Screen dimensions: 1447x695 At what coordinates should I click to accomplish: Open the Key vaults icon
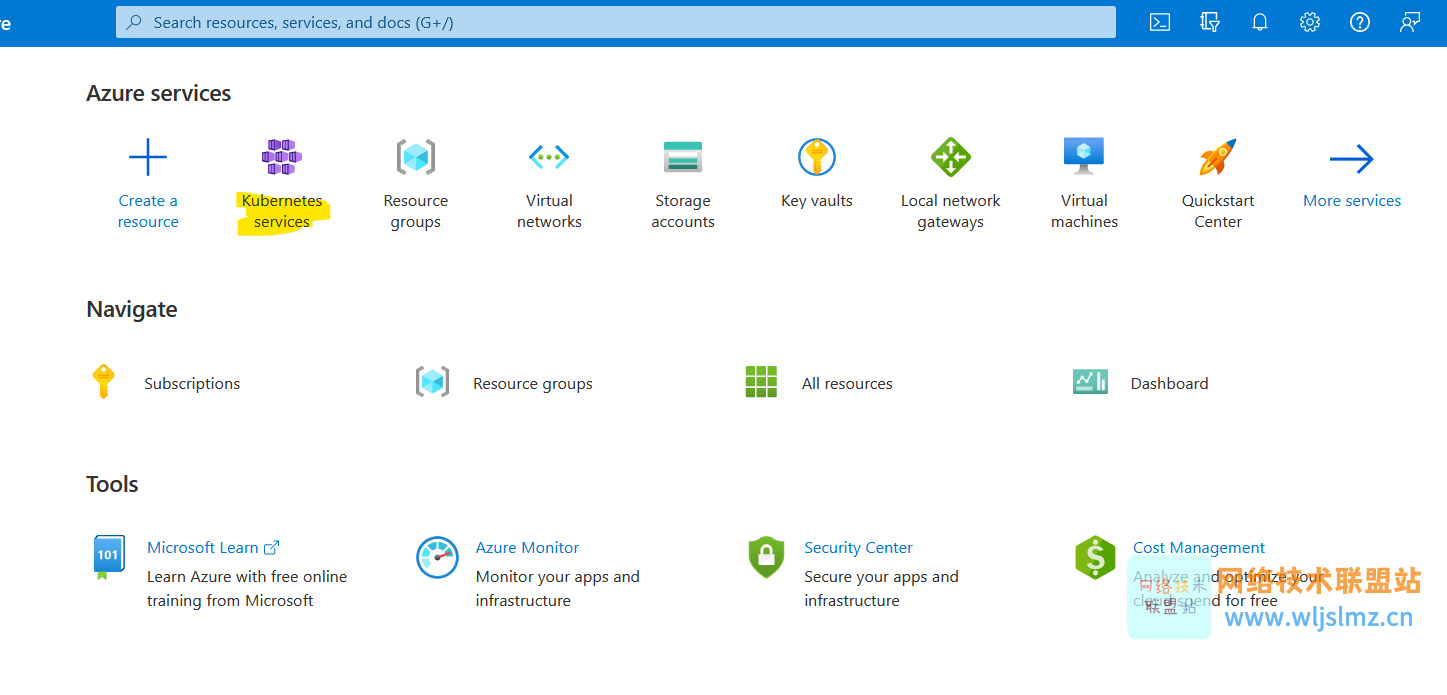point(817,157)
